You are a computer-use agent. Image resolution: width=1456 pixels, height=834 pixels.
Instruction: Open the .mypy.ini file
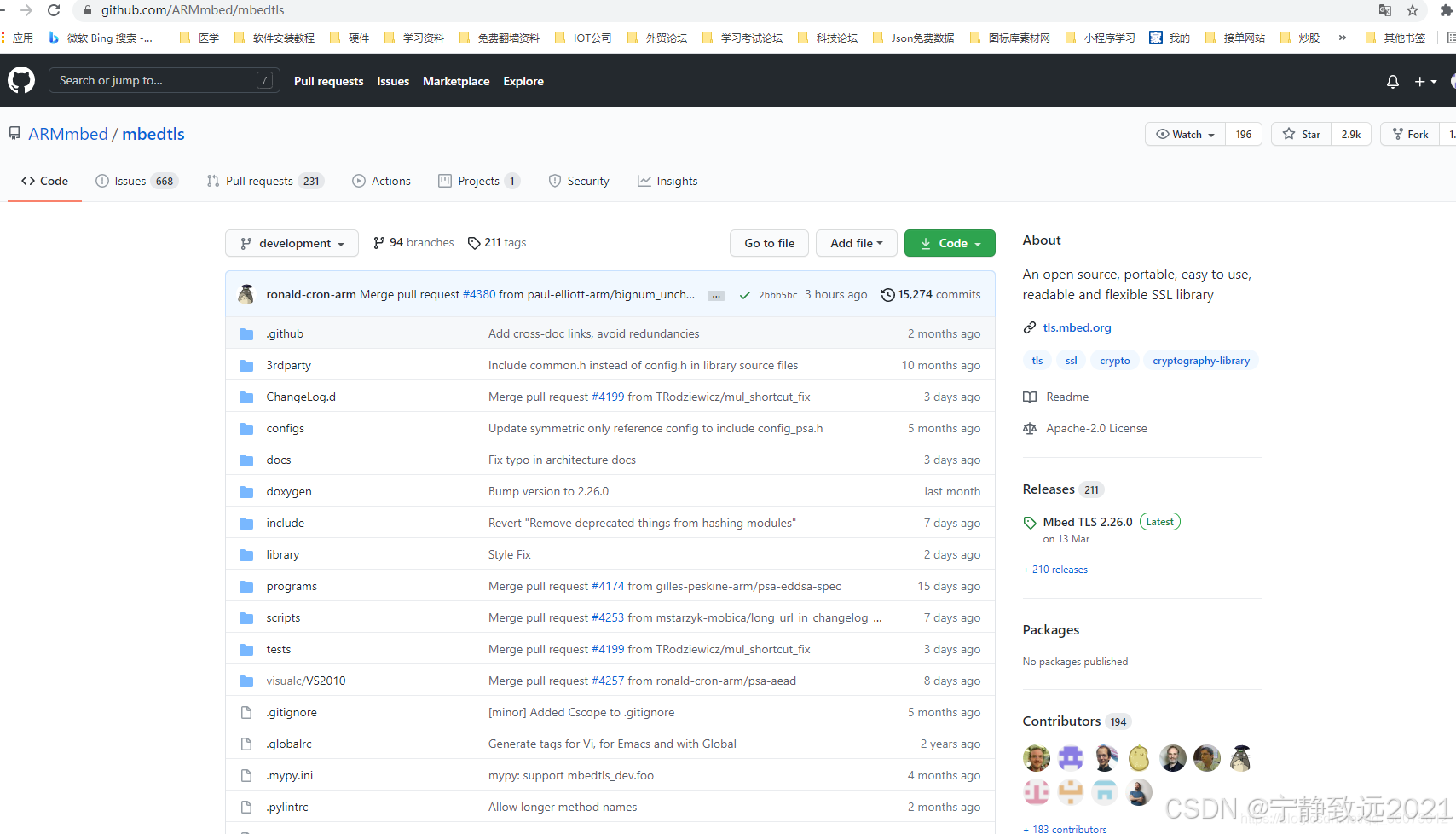290,775
